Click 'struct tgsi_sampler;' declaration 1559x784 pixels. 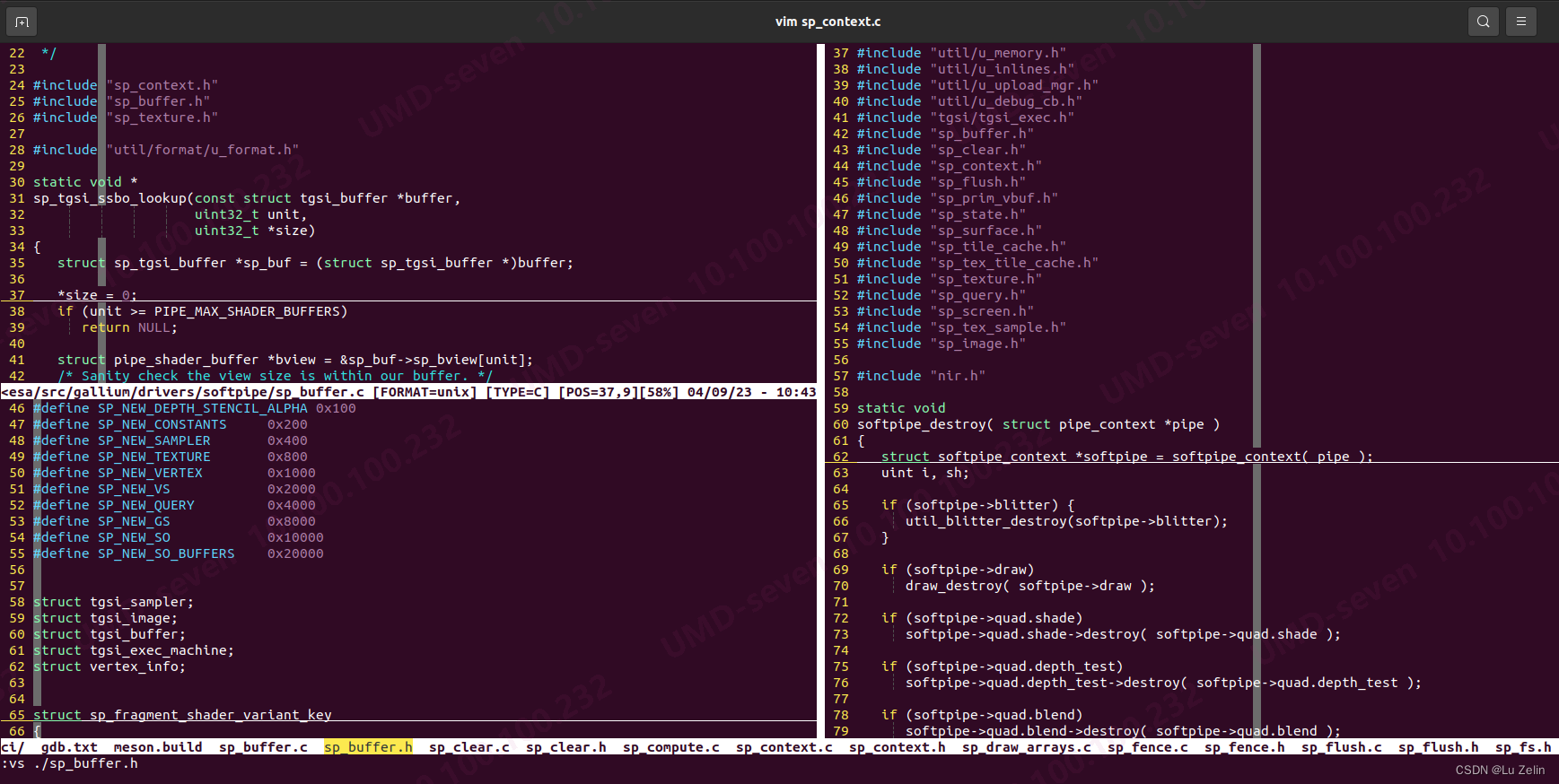(114, 602)
